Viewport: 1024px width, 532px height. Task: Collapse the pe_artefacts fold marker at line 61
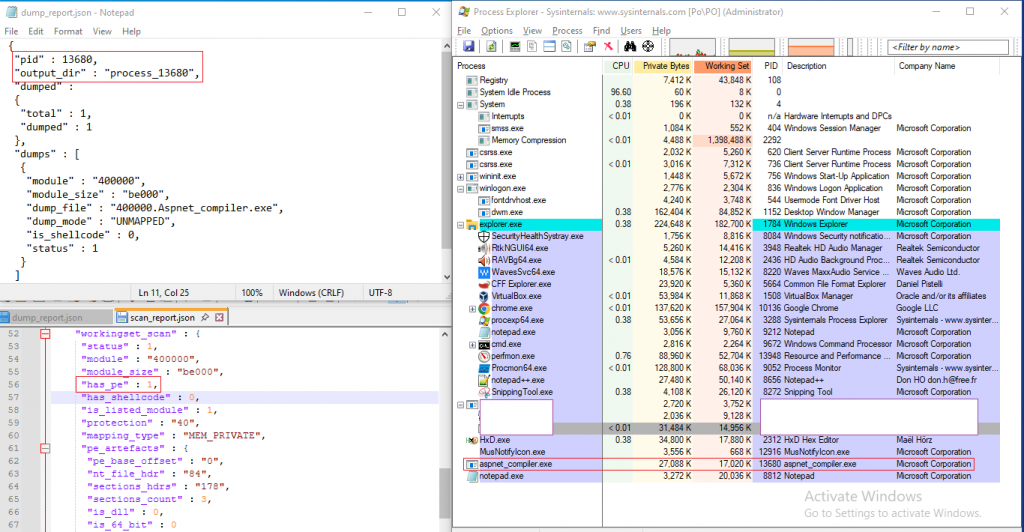[45, 450]
